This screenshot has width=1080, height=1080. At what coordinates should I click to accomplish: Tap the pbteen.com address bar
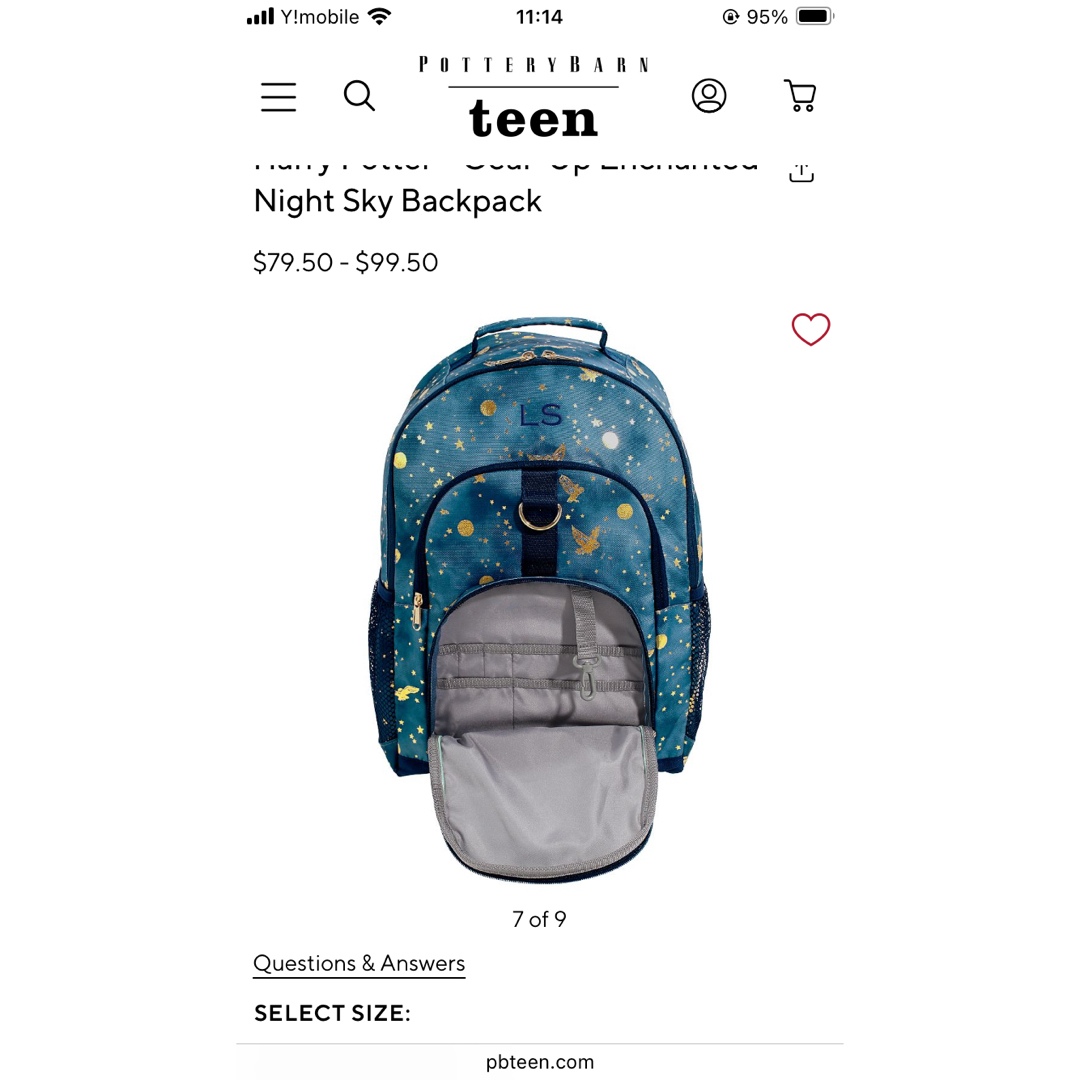[x=539, y=1062]
